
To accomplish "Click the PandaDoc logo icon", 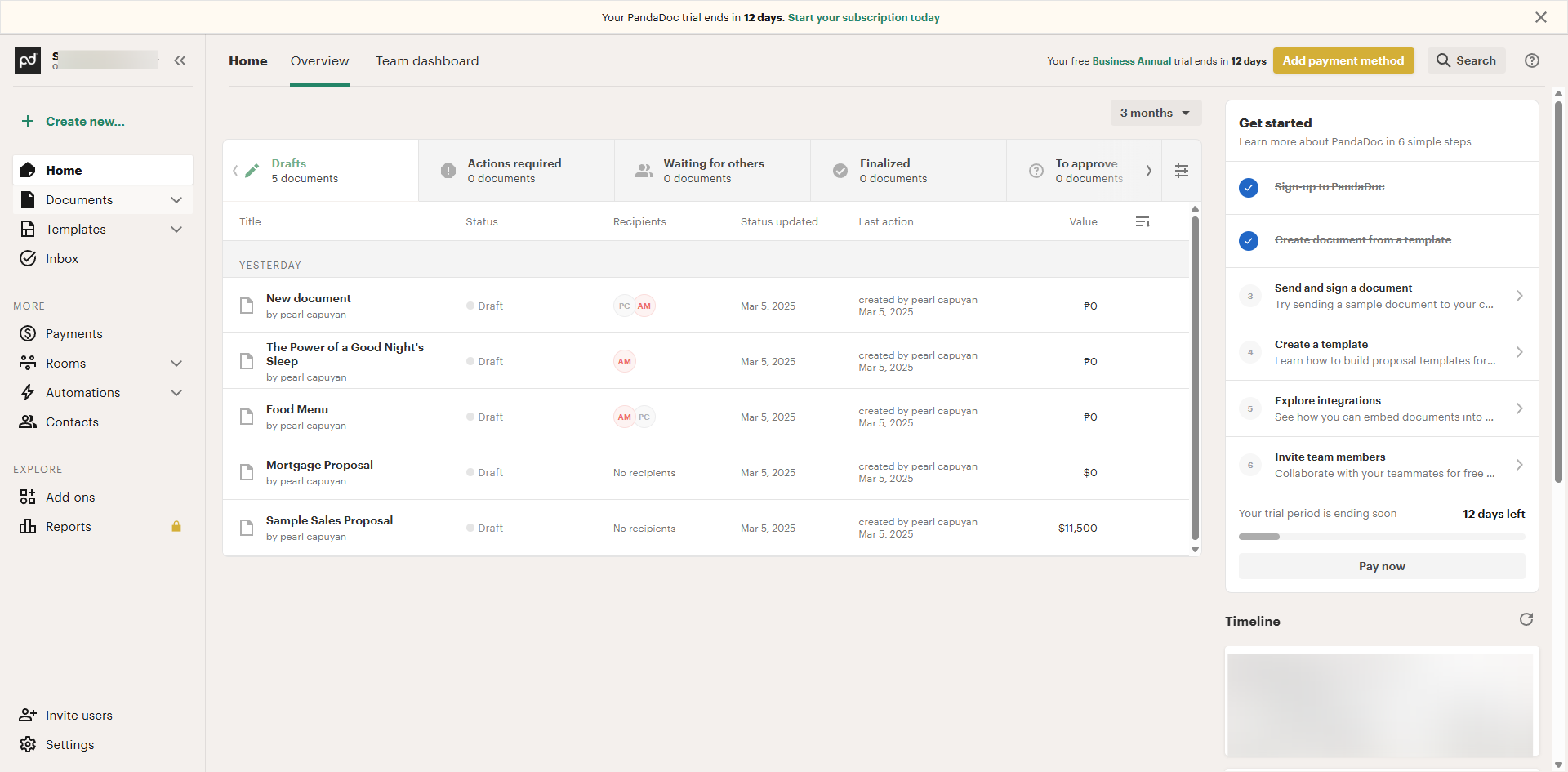I will tap(28, 60).
